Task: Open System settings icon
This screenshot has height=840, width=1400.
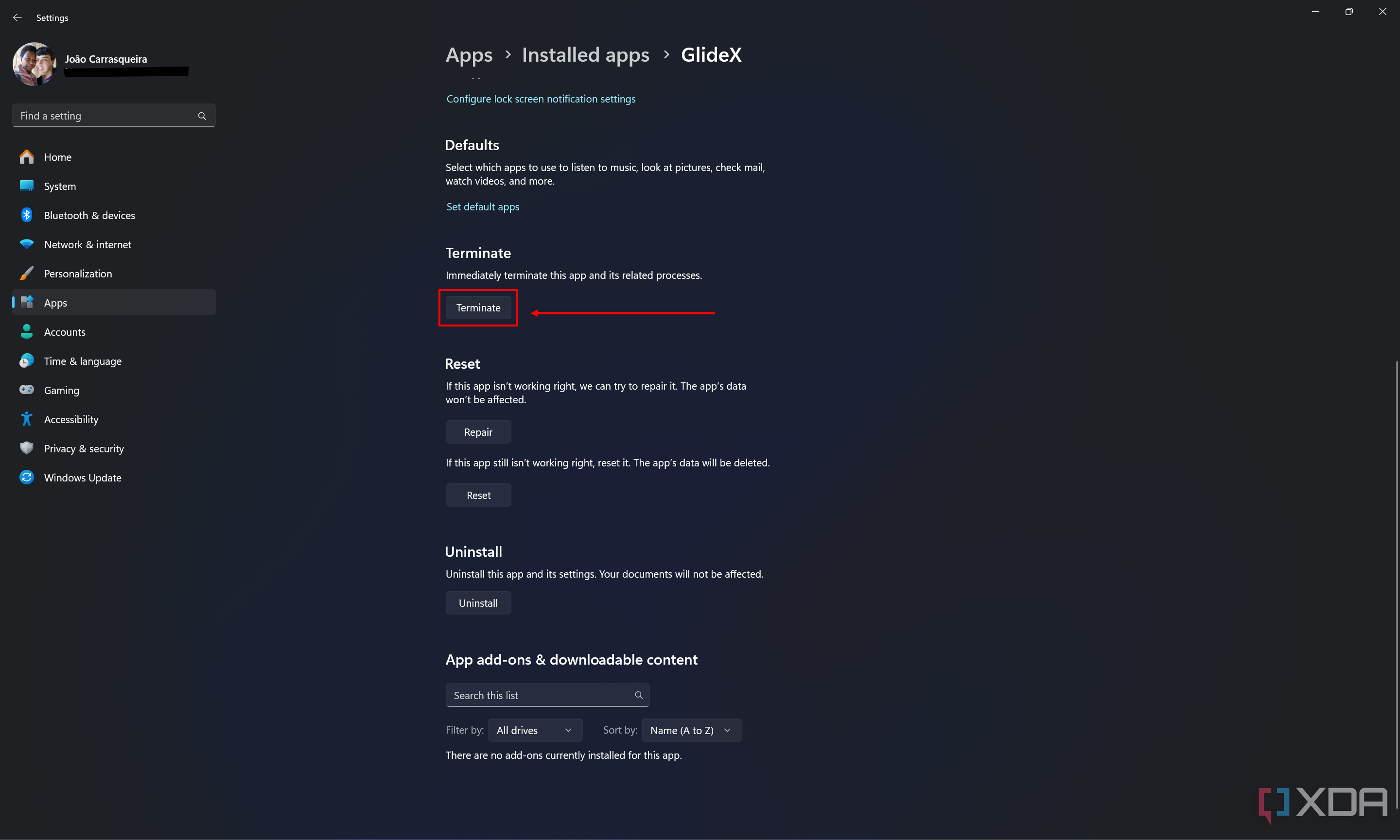Action: 27,186
